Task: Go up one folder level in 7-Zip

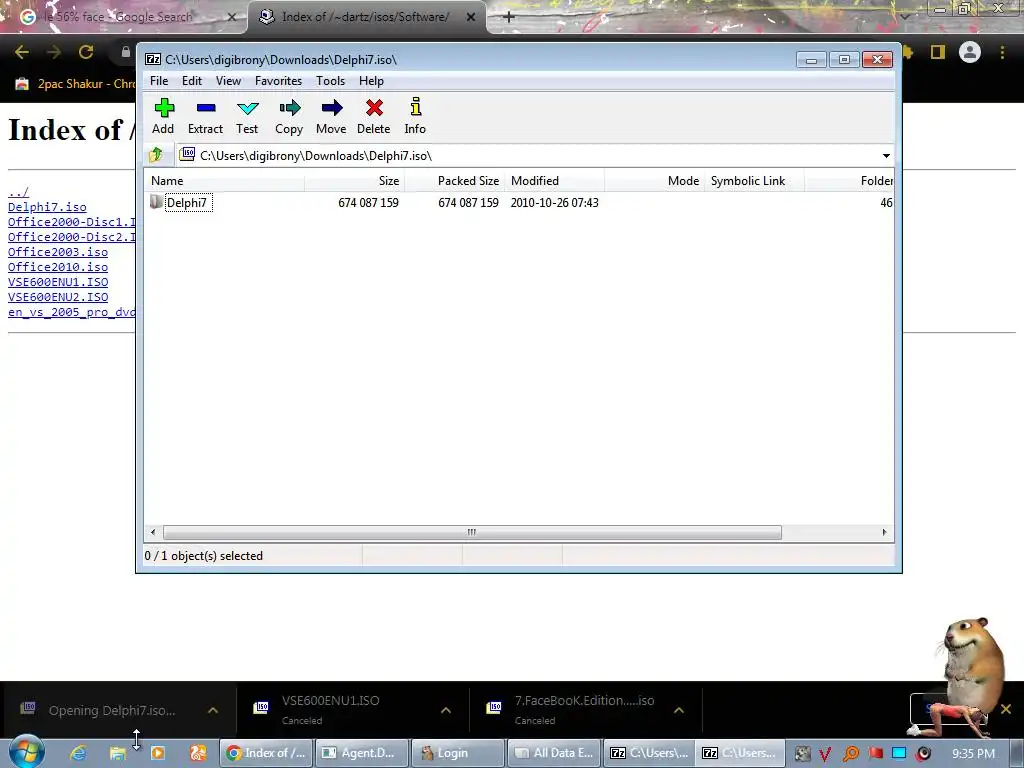Action: click(x=155, y=155)
